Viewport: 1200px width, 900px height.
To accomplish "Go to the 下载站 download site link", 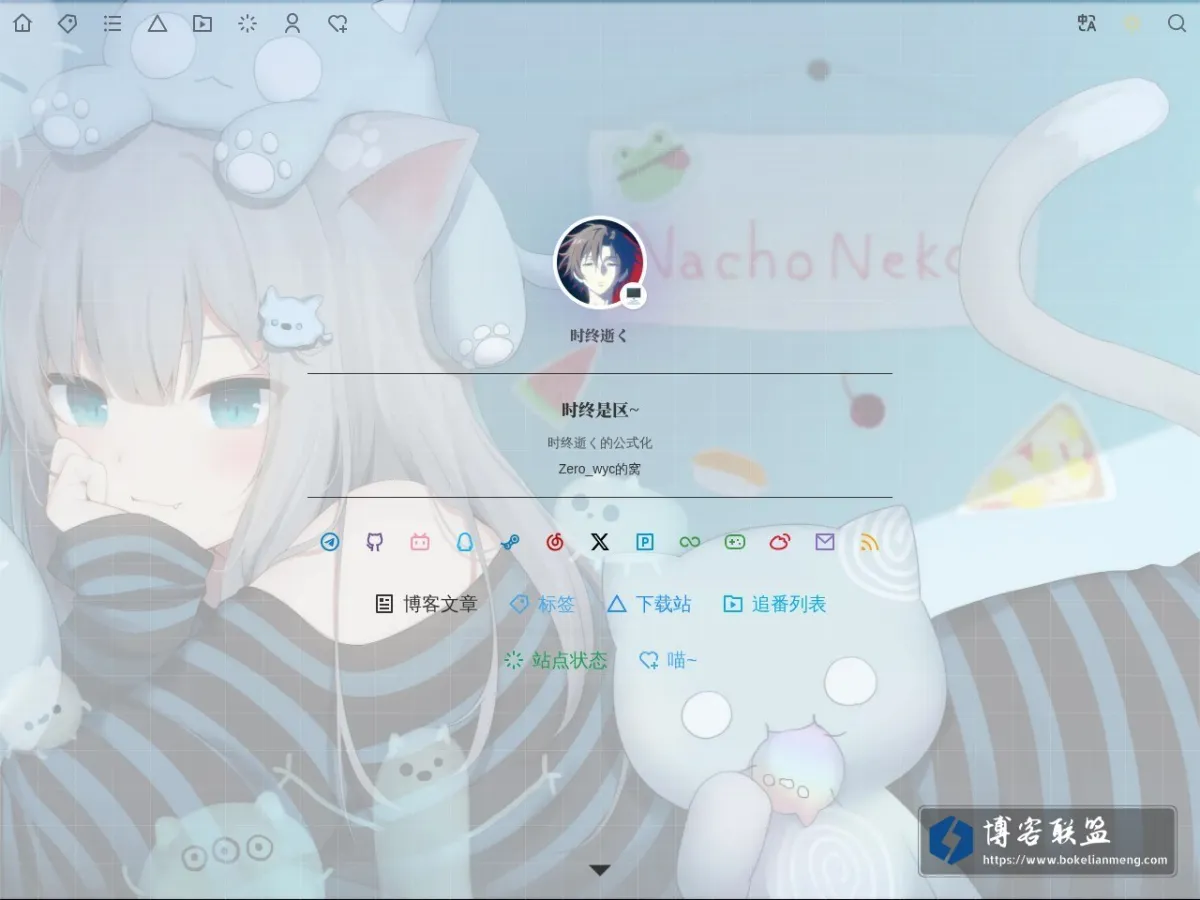I will (x=649, y=604).
